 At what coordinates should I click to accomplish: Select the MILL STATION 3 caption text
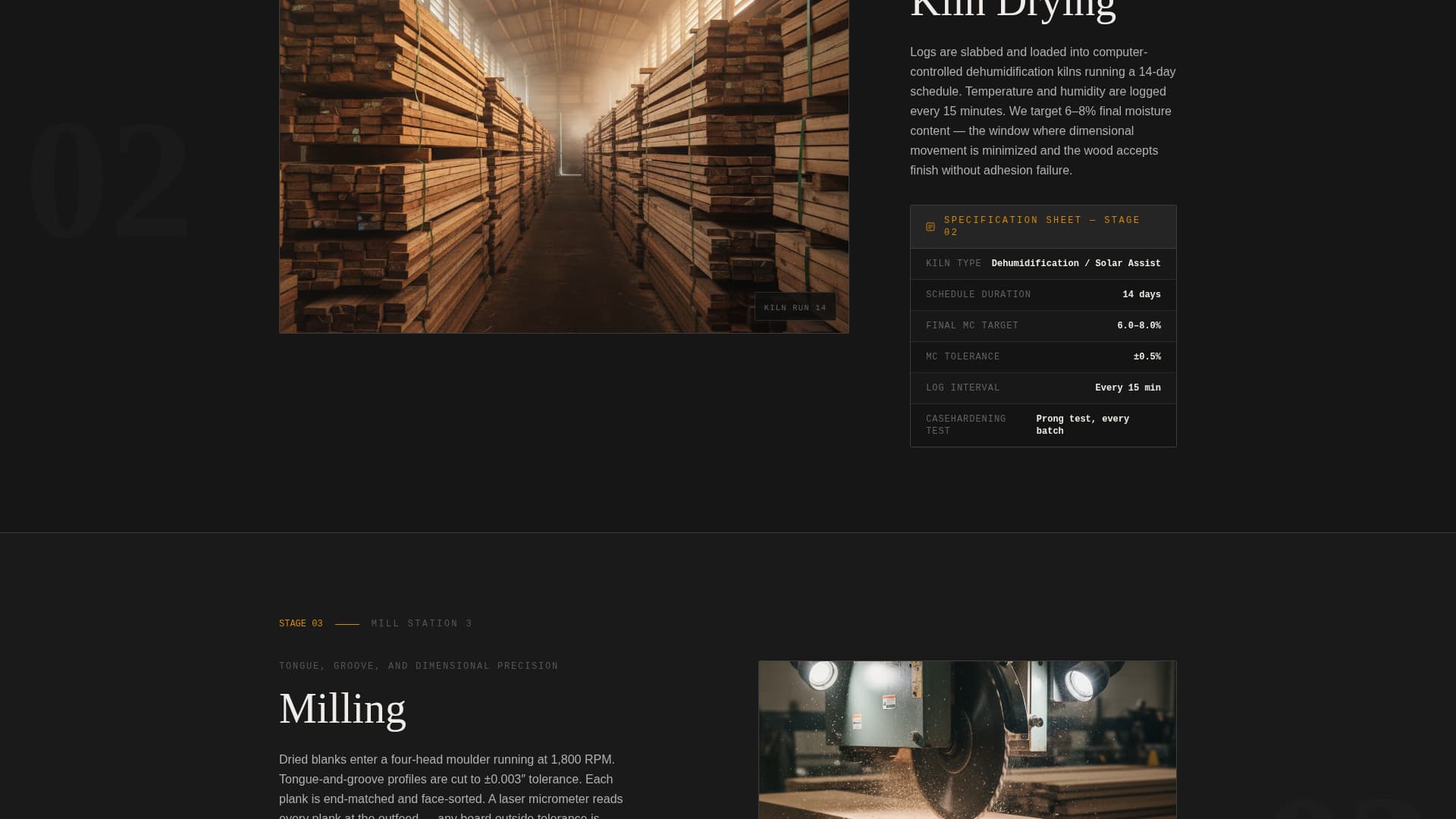click(421, 623)
